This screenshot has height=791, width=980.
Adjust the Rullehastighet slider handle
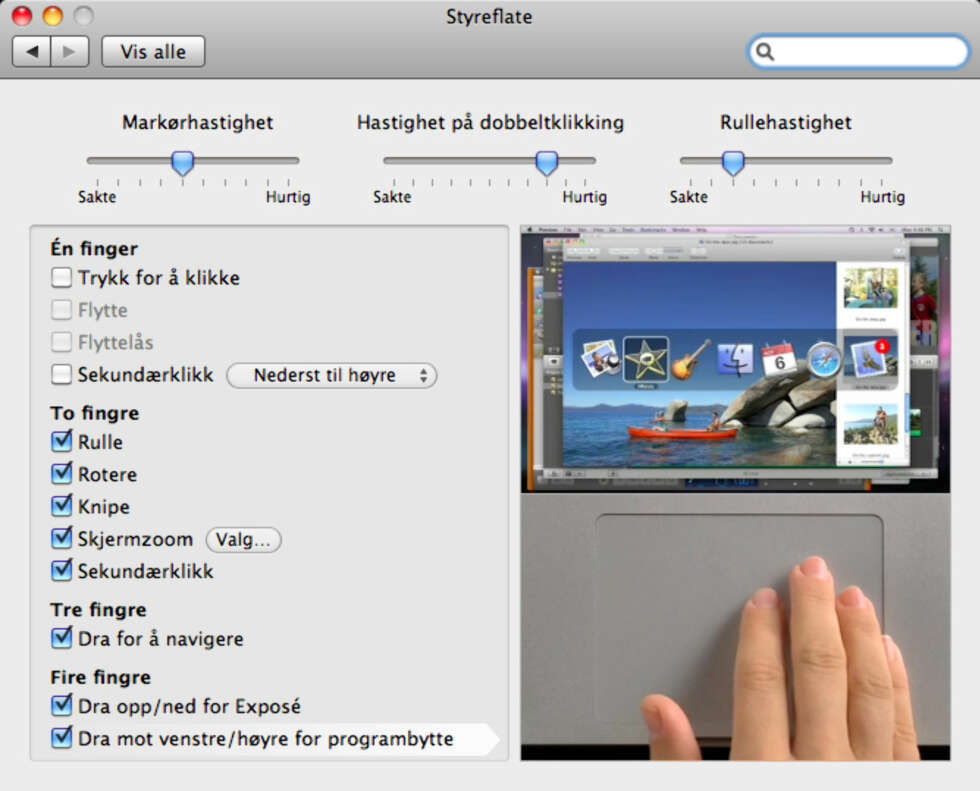[x=733, y=163]
